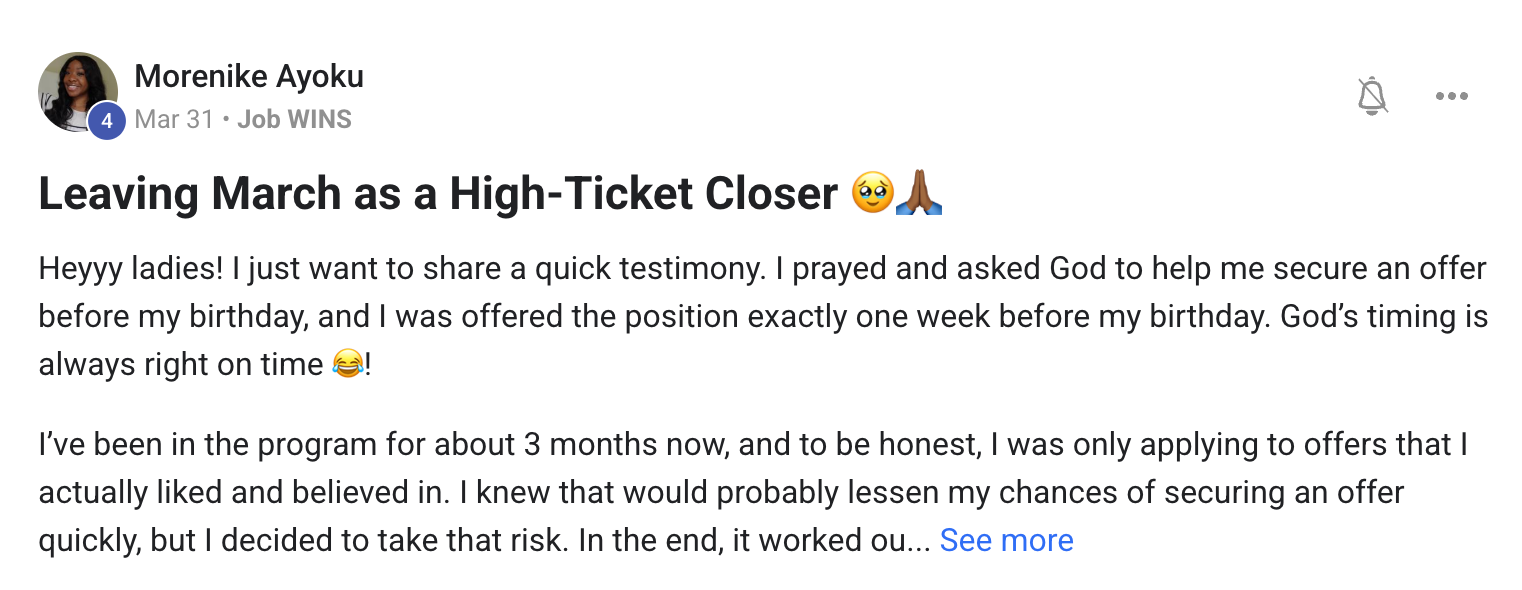Click 'In the end, it worked ou...' text

755,540
